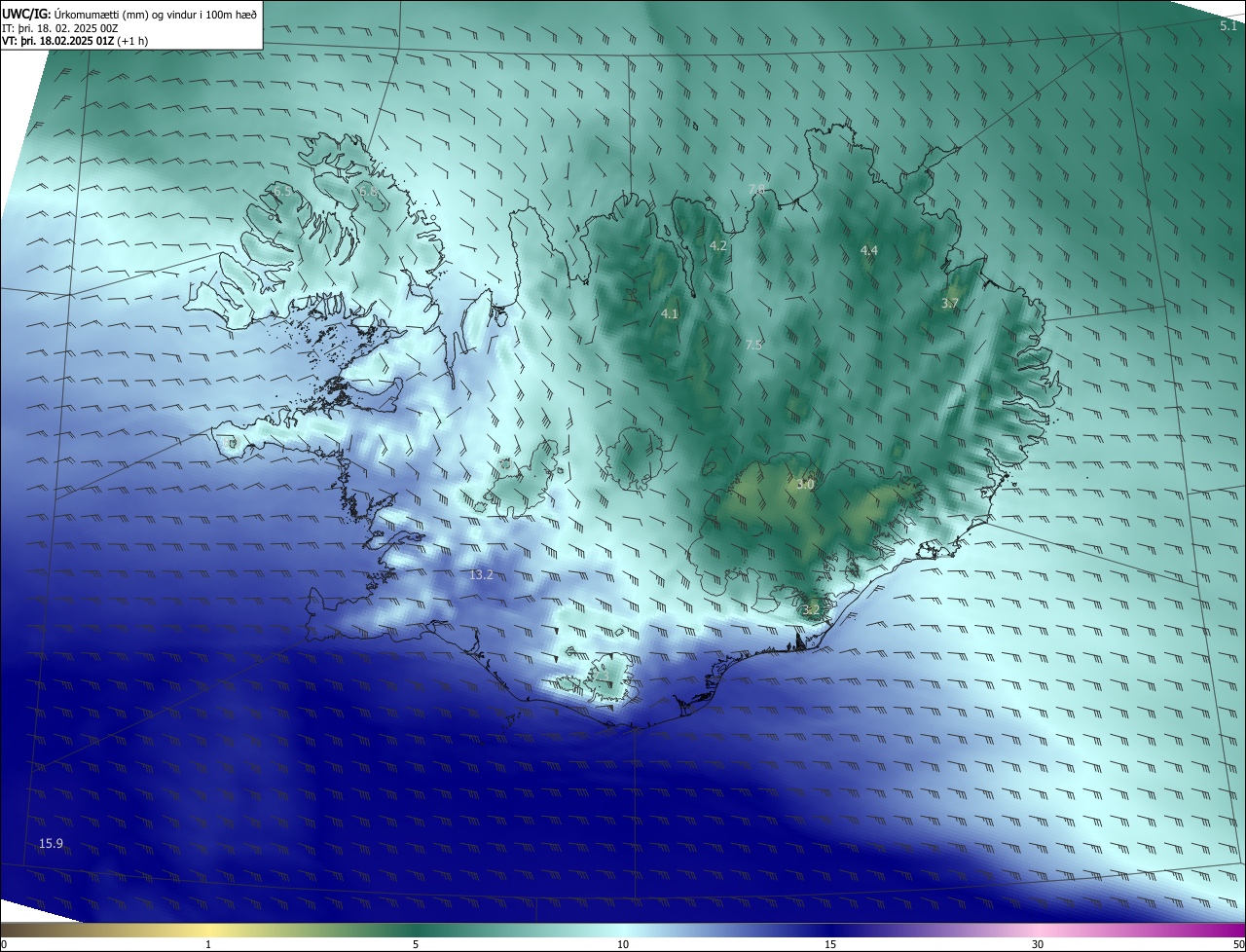The height and width of the screenshot is (952, 1246).
Task: Click the 6.8 value label in the Westfjords
Action: click(x=369, y=192)
